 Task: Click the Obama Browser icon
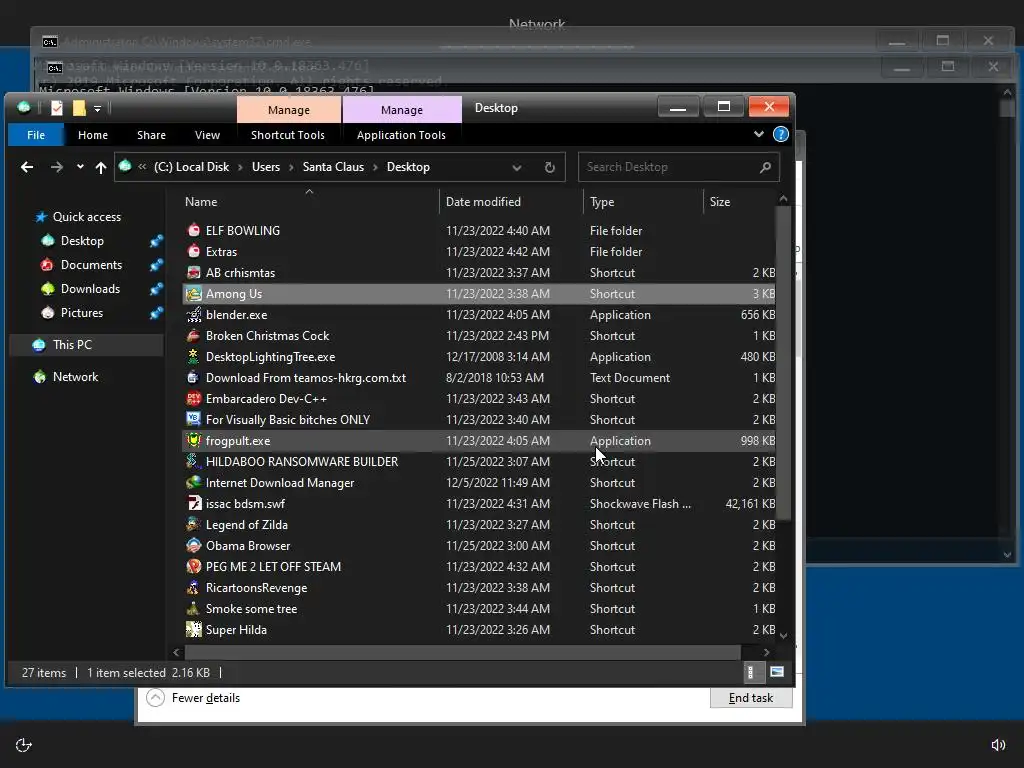point(193,545)
